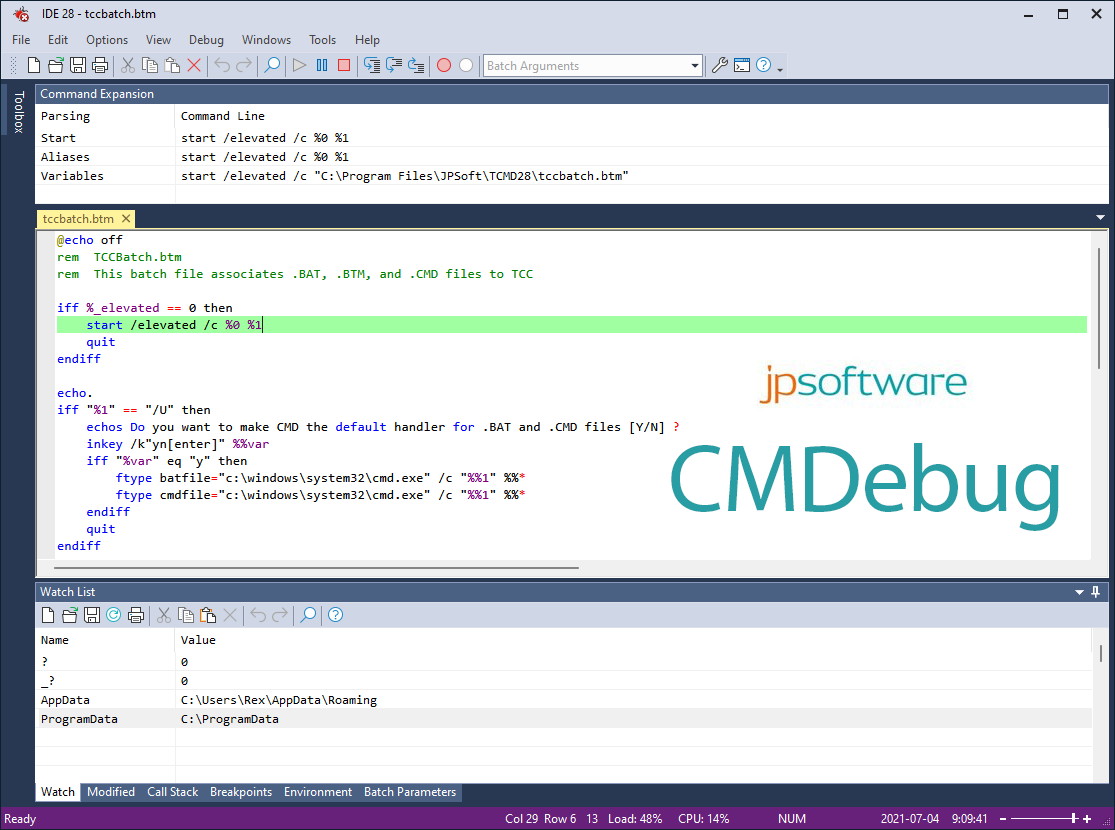1115x830 pixels.
Task: Open the Debug menu
Action: 205,39
